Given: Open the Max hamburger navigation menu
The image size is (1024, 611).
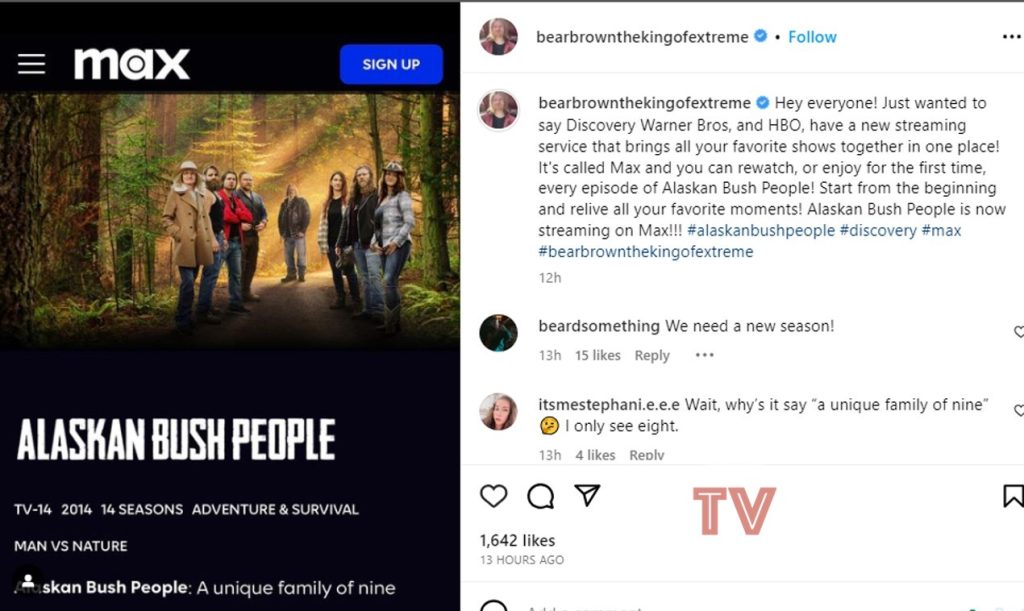Looking at the screenshot, I should (31, 63).
